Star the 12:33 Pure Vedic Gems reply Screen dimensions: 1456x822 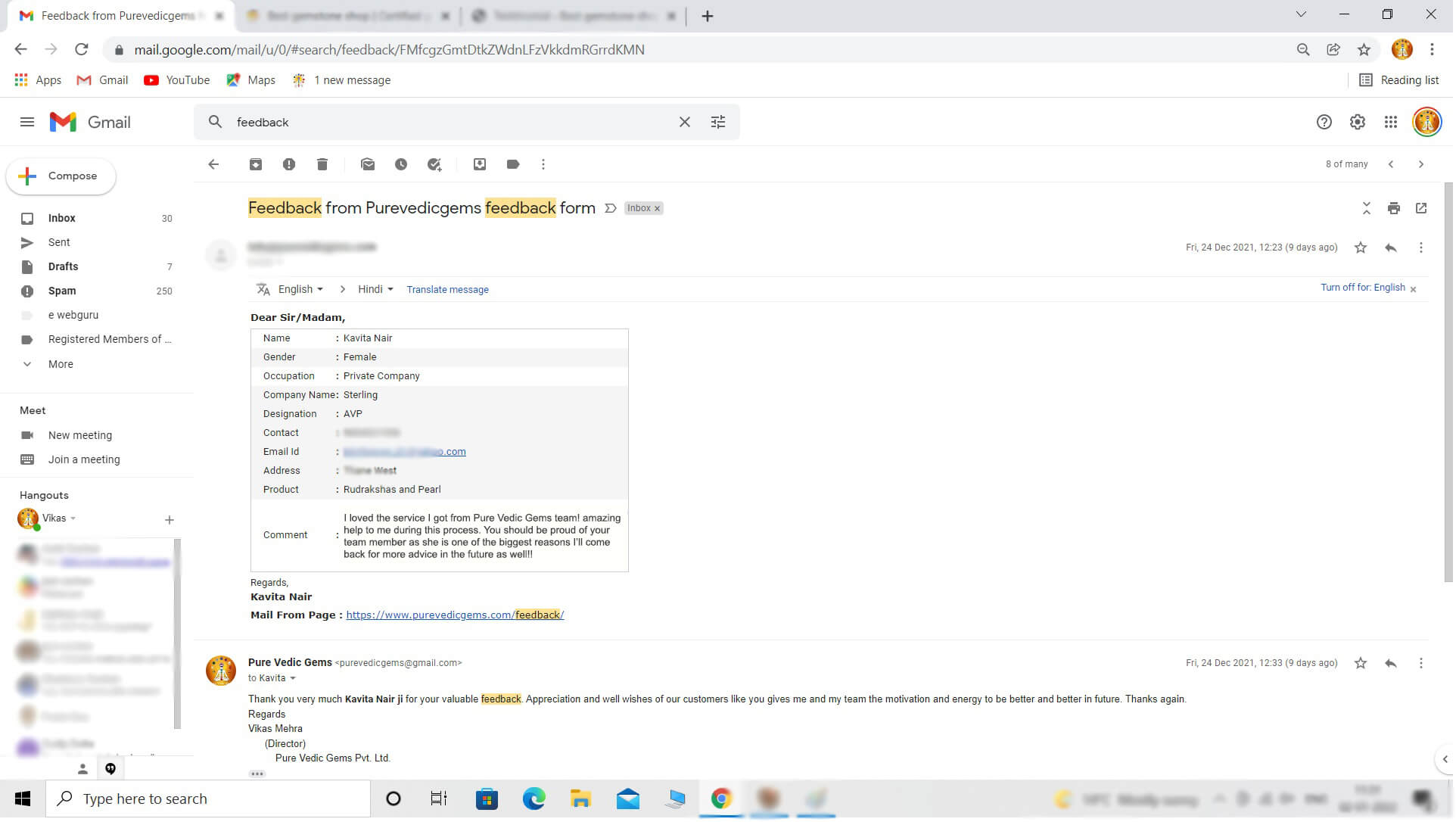(1361, 664)
